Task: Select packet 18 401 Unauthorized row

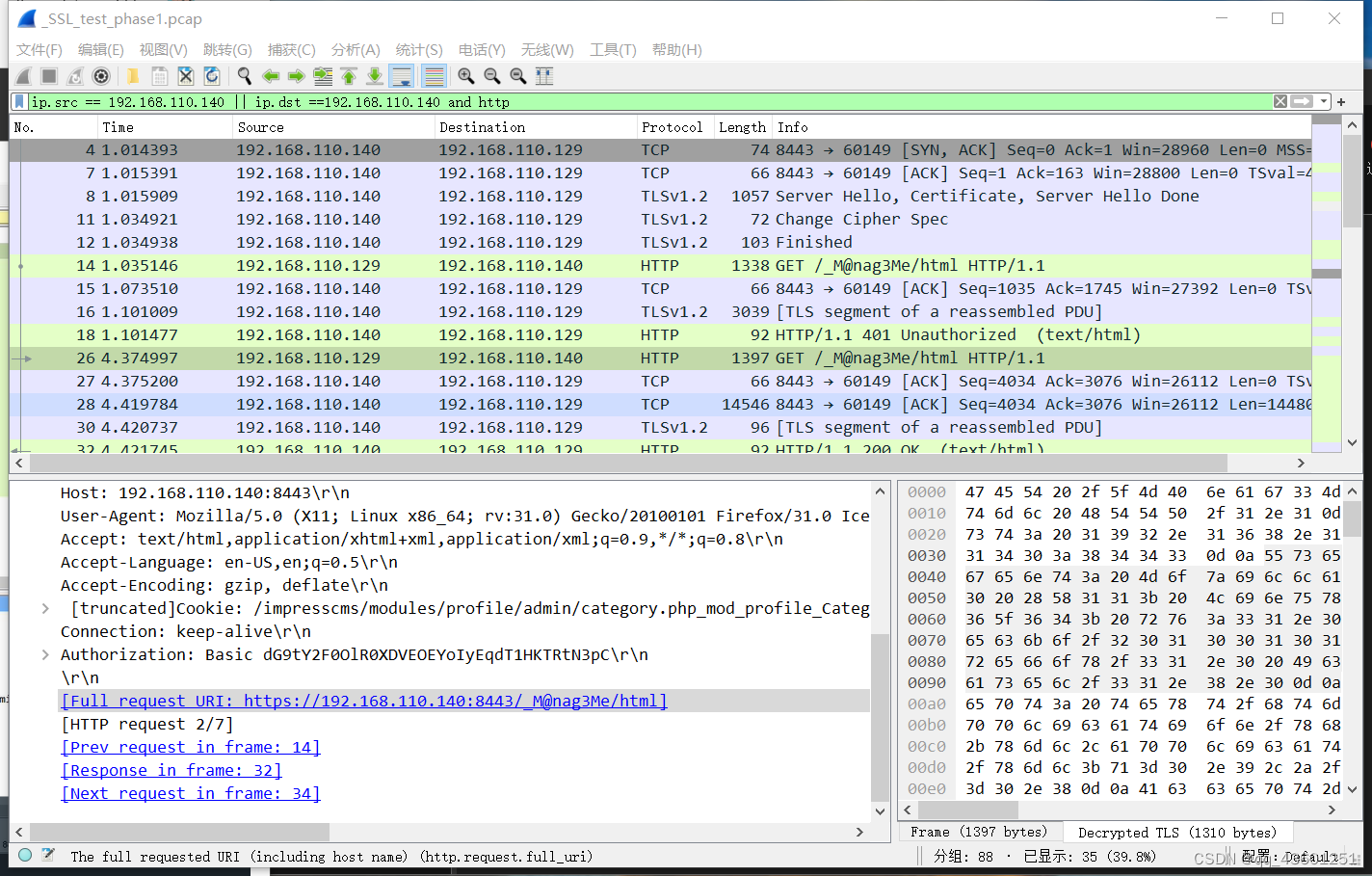Action: point(661,334)
